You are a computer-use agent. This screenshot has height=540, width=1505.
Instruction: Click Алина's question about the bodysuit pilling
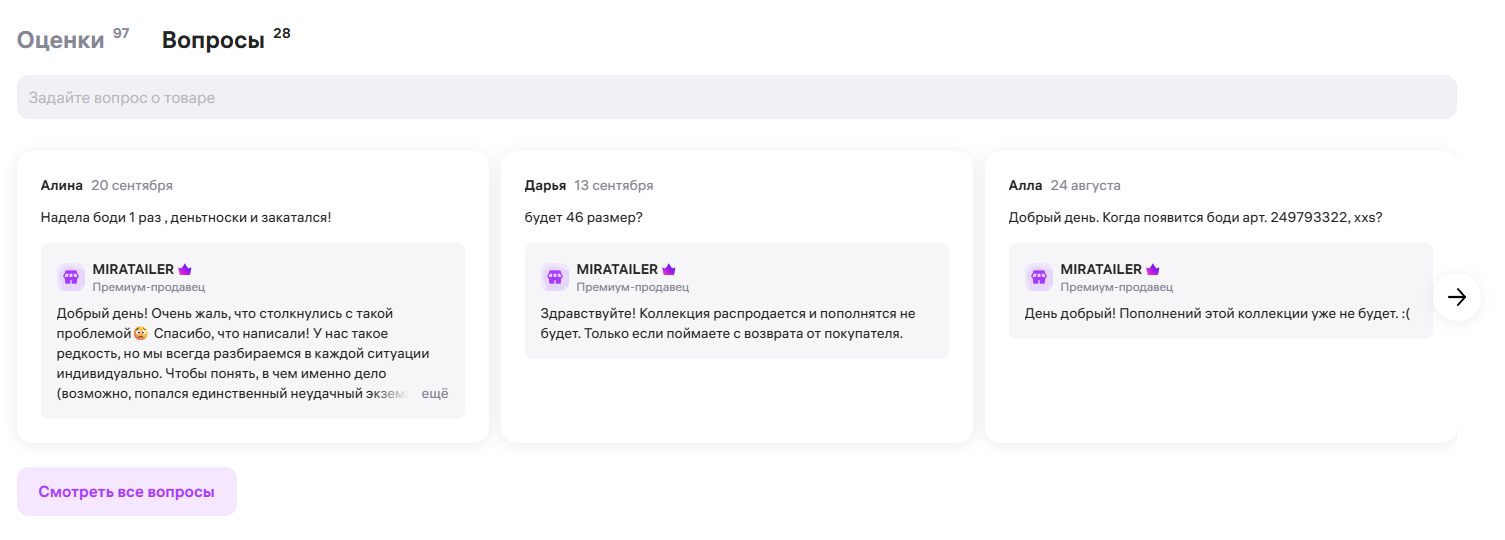point(186,217)
